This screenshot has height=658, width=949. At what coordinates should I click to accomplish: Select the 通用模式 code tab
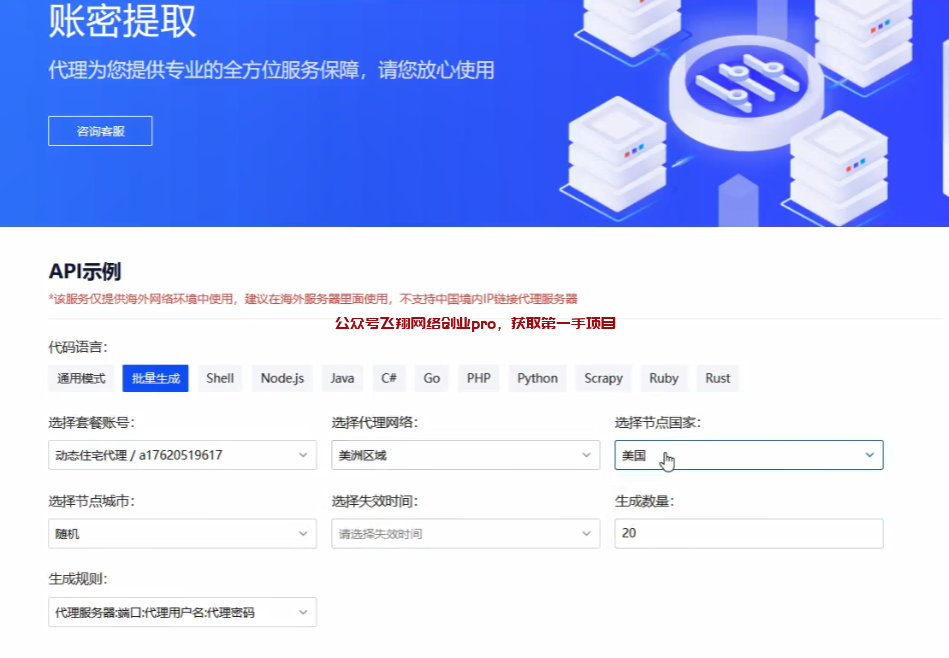(x=82, y=378)
